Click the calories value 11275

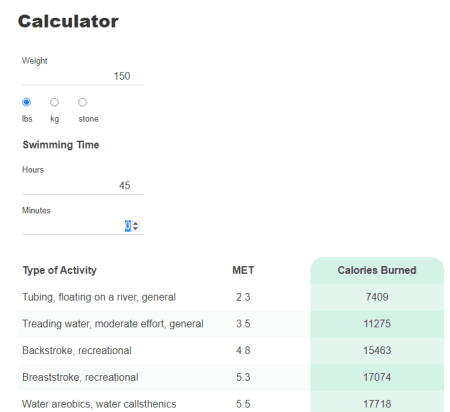click(377, 324)
